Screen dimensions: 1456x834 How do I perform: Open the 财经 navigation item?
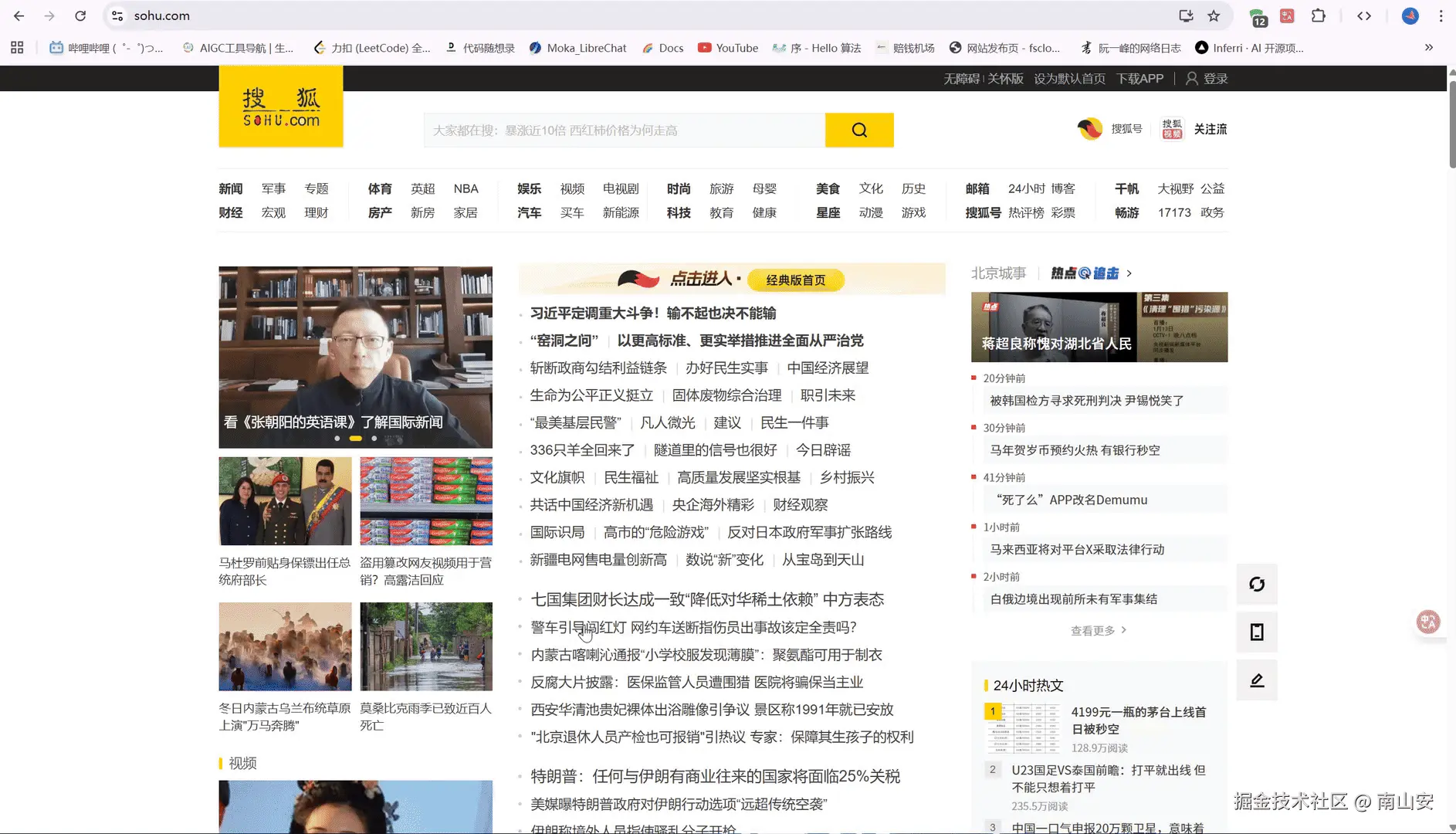231,213
